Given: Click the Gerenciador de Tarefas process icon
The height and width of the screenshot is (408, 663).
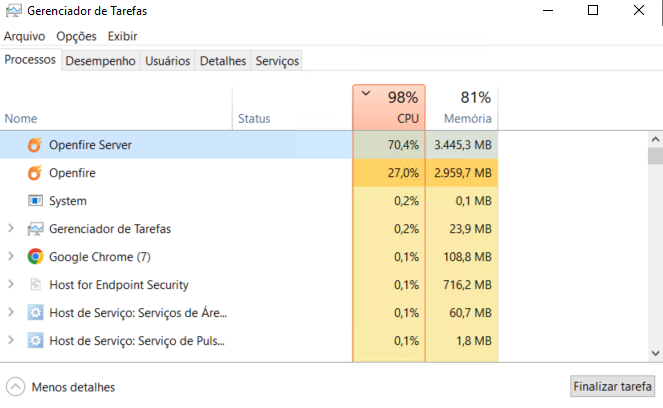Looking at the screenshot, I should point(35,229).
